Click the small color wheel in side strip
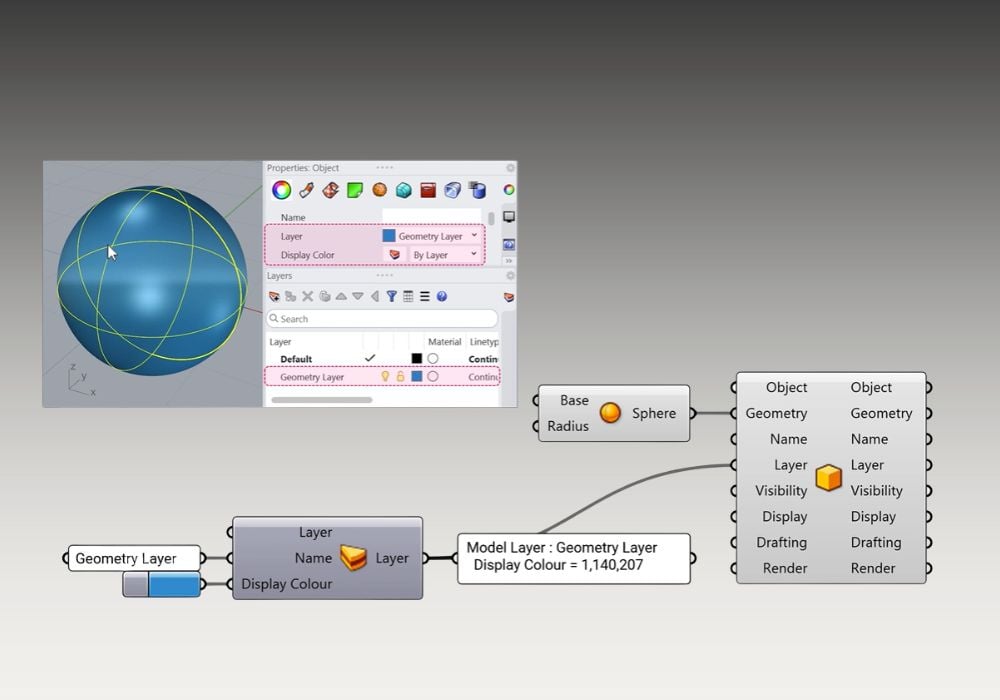Screen dimensions: 1000x700 tap(508, 190)
